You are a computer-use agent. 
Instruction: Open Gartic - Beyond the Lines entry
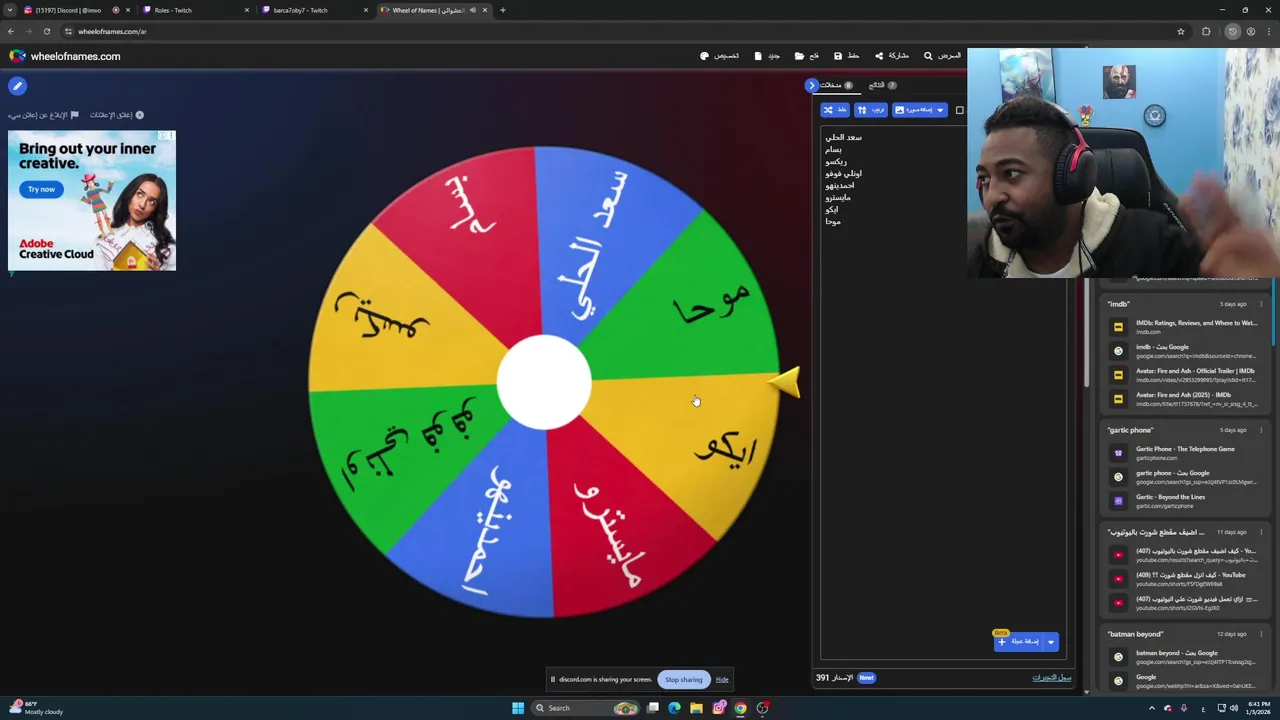pos(1186,501)
